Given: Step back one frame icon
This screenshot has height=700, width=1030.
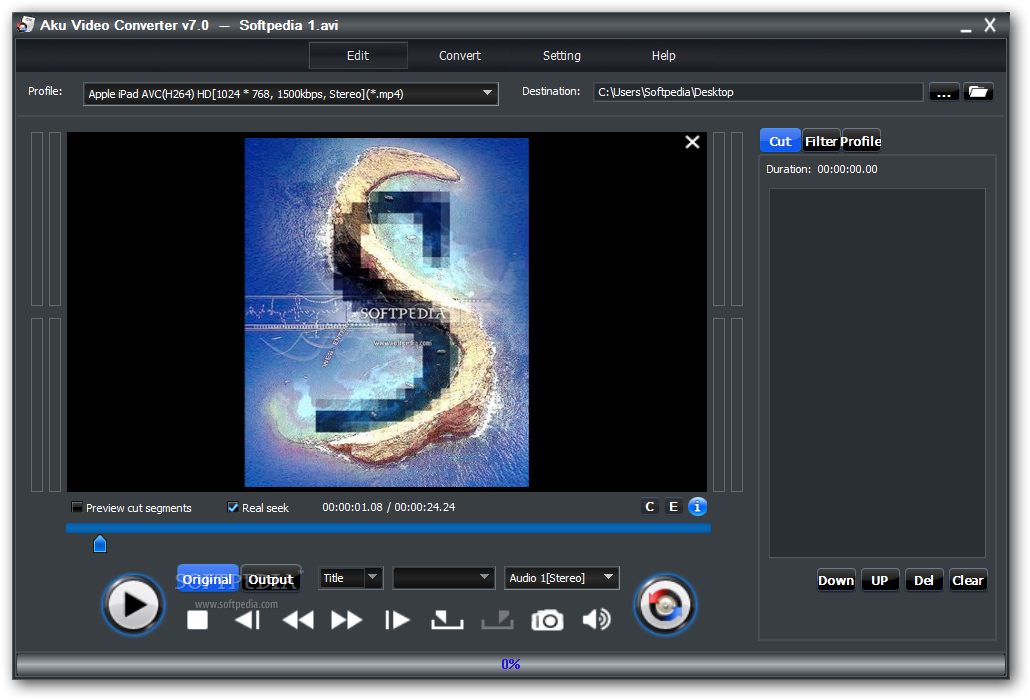Looking at the screenshot, I should tap(248, 620).
